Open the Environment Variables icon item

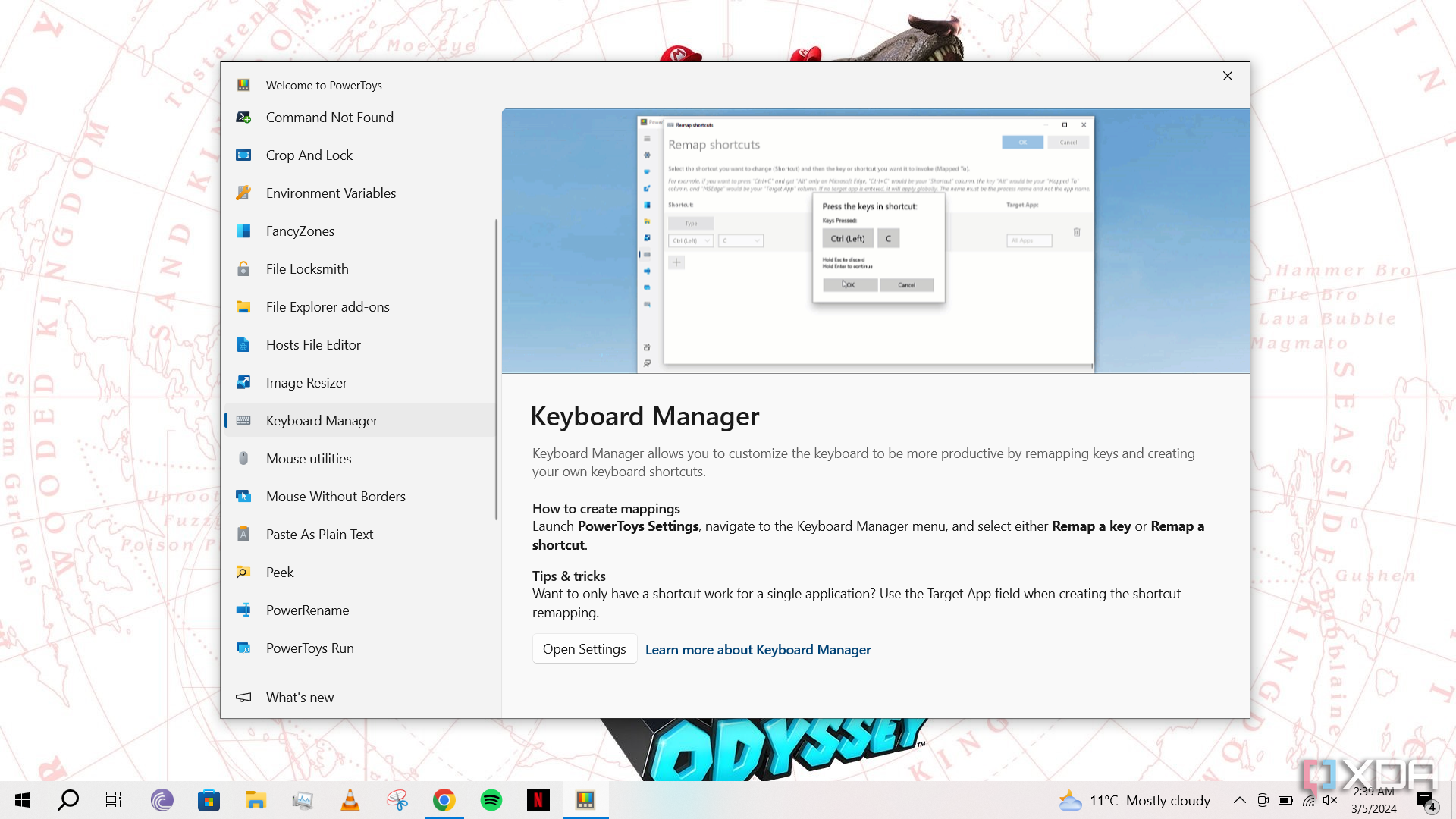[x=243, y=193]
